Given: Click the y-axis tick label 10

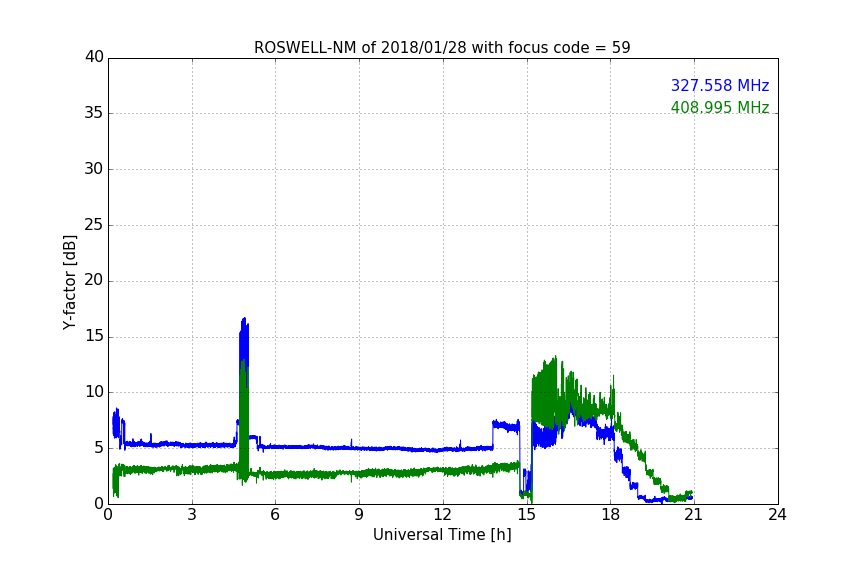Looking at the screenshot, I should (x=94, y=392).
